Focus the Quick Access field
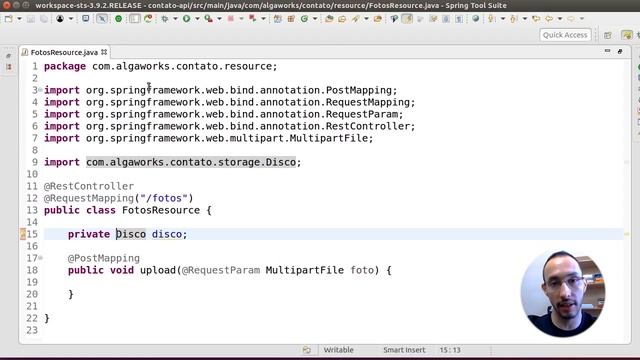This screenshot has width=640, height=360. pos(565,35)
